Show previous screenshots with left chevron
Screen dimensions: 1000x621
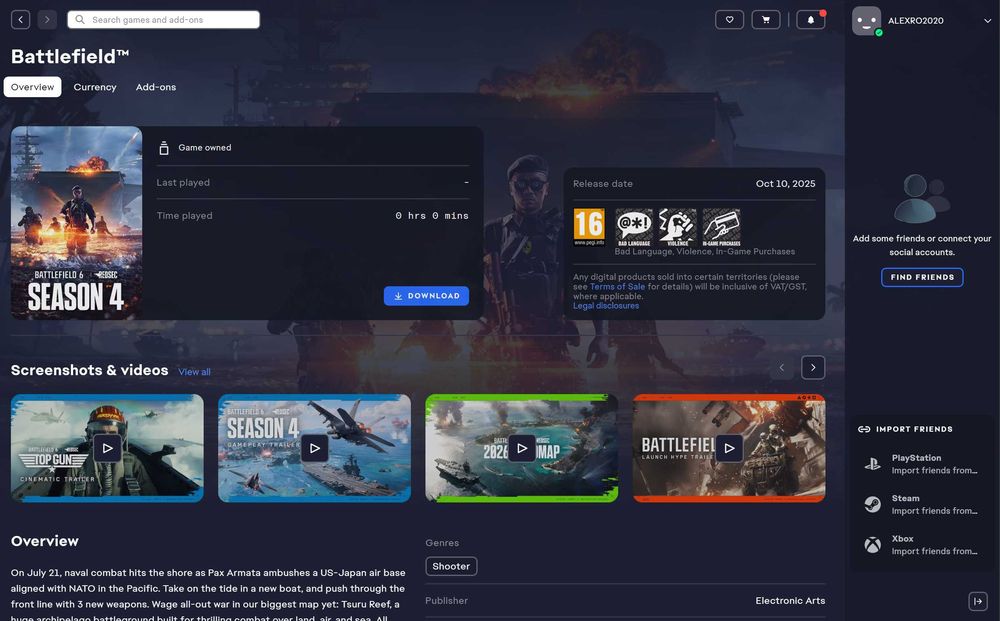pyautogui.click(x=782, y=367)
